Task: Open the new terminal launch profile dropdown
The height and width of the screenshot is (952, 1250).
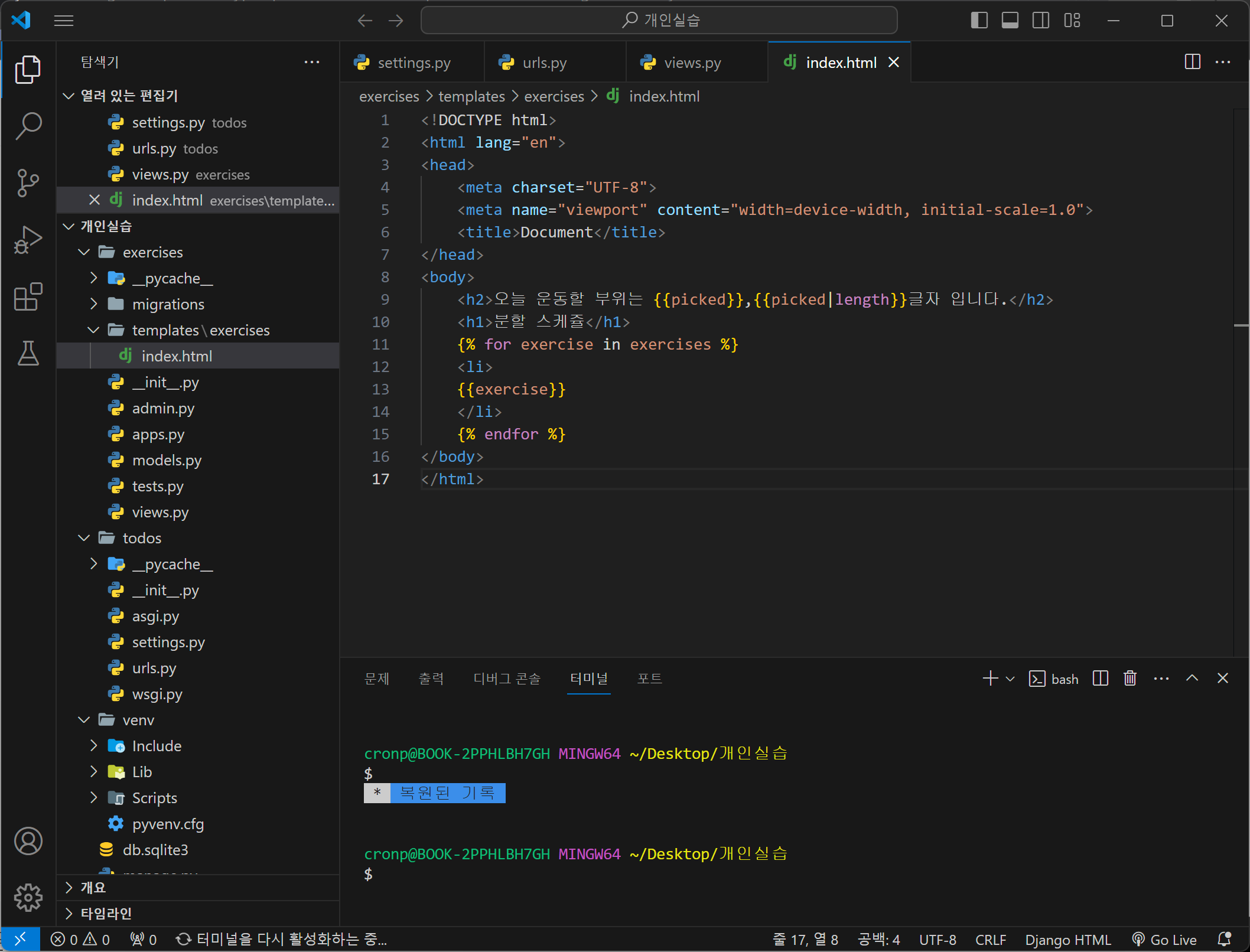Action: tap(1010, 679)
